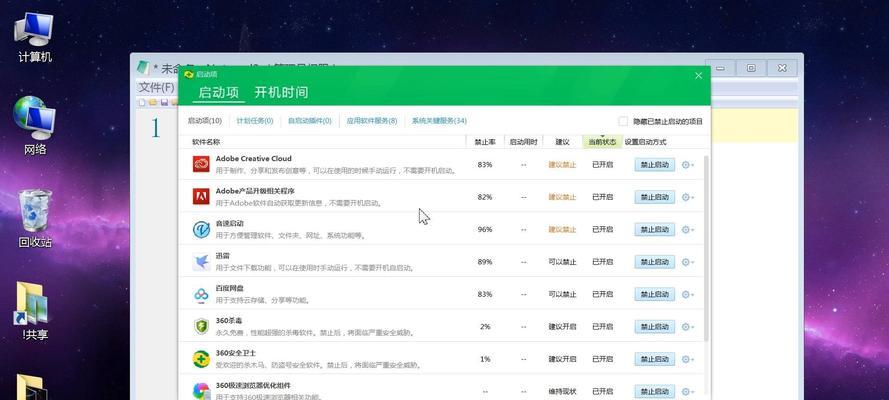The width and height of the screenshot is (889, 400).
Task: Select the 计划任务(0) sub-tab
Action: tap(255, 121)
